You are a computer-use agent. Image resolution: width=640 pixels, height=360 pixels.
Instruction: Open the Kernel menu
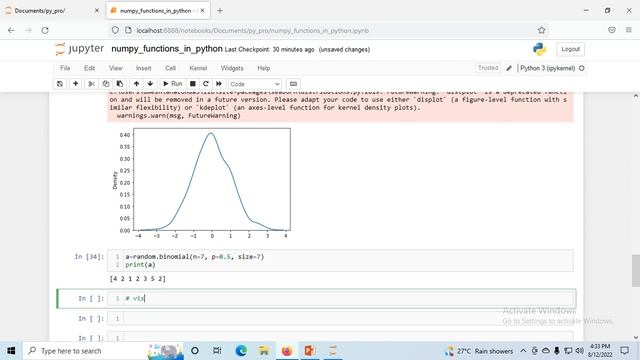(x=198, y=68)
